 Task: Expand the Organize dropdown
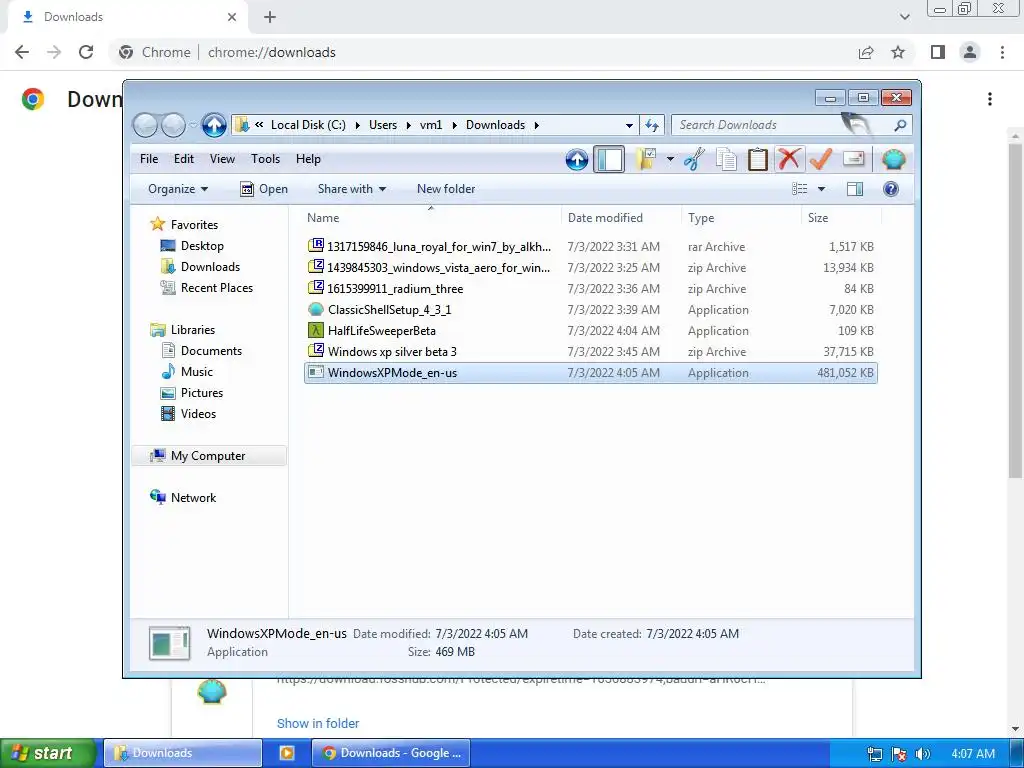point(178,189)
